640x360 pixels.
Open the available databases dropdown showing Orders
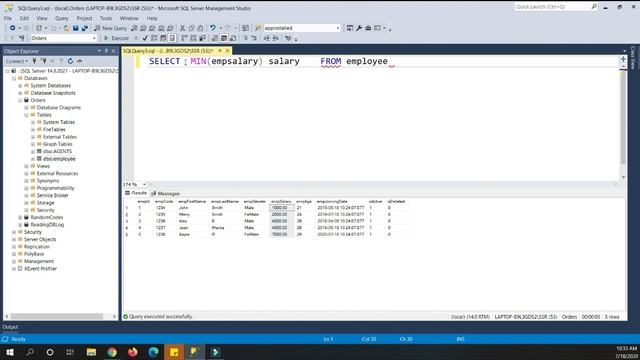63,38
